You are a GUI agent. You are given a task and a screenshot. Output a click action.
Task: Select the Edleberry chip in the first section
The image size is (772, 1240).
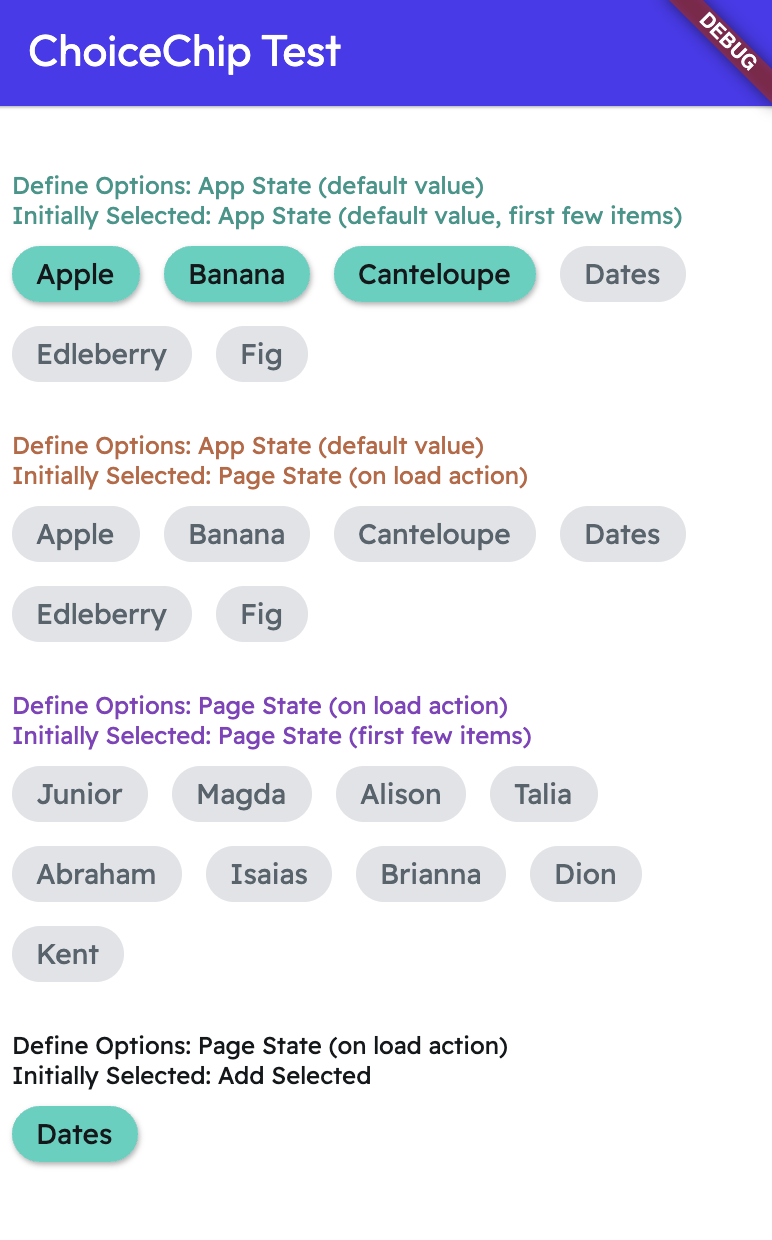(101, 354)
